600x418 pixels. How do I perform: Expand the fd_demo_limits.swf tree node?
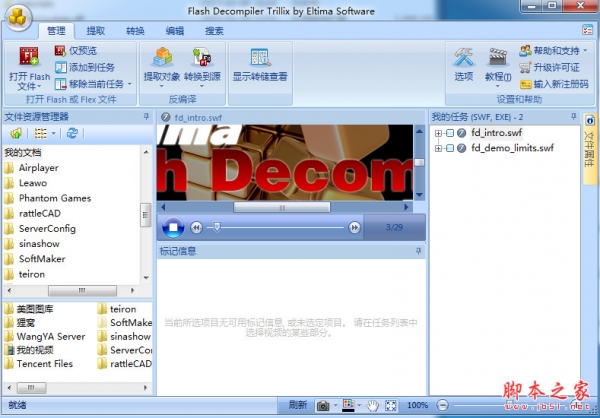pyautogui.click(x=438, y=148)
